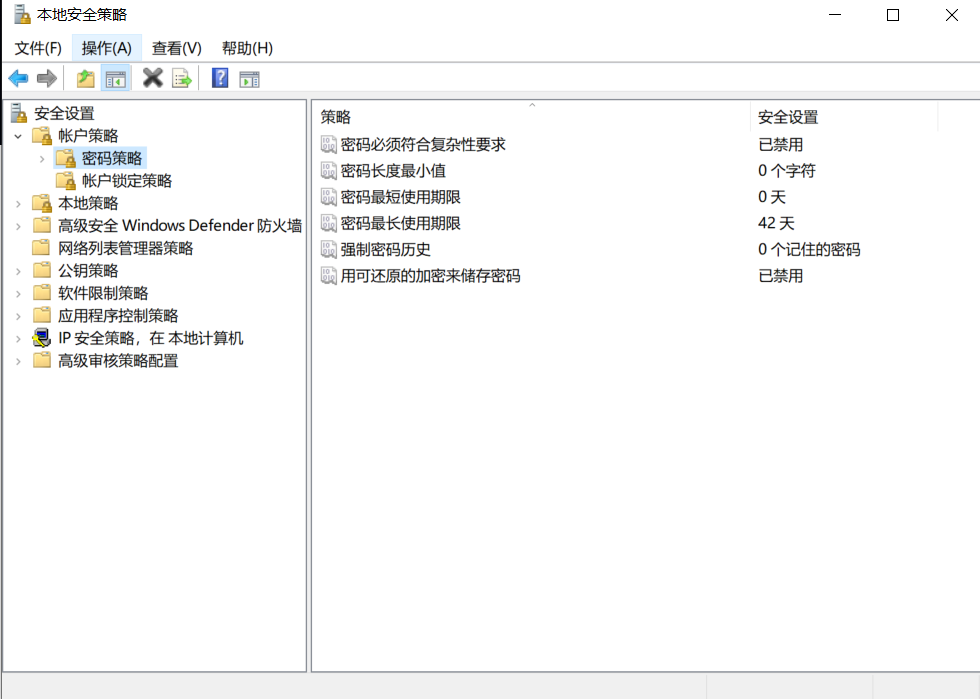Select the 密码最短使用期限 policy text

401,197
